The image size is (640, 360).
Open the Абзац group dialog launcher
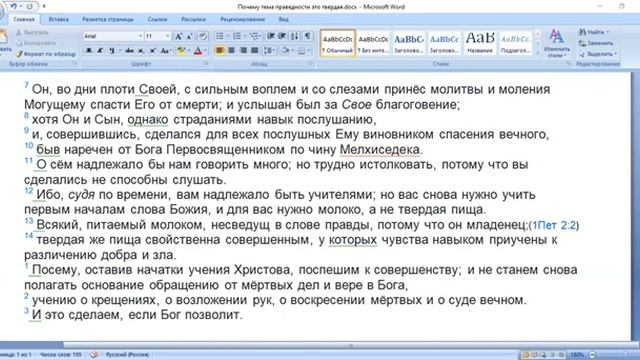(311, 64)
